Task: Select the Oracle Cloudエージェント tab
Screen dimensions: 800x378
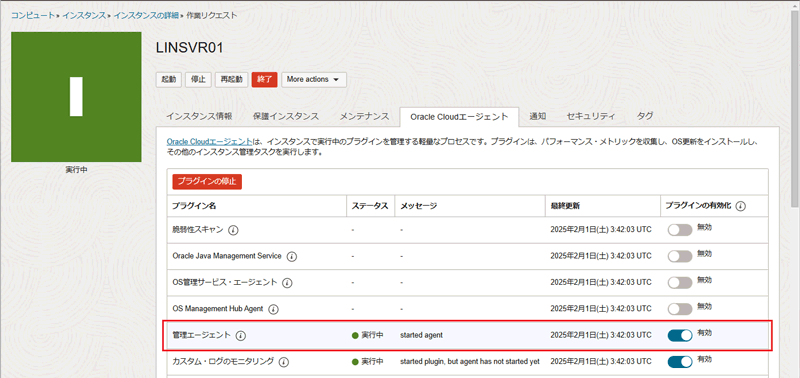Action: tap(459, 117)
